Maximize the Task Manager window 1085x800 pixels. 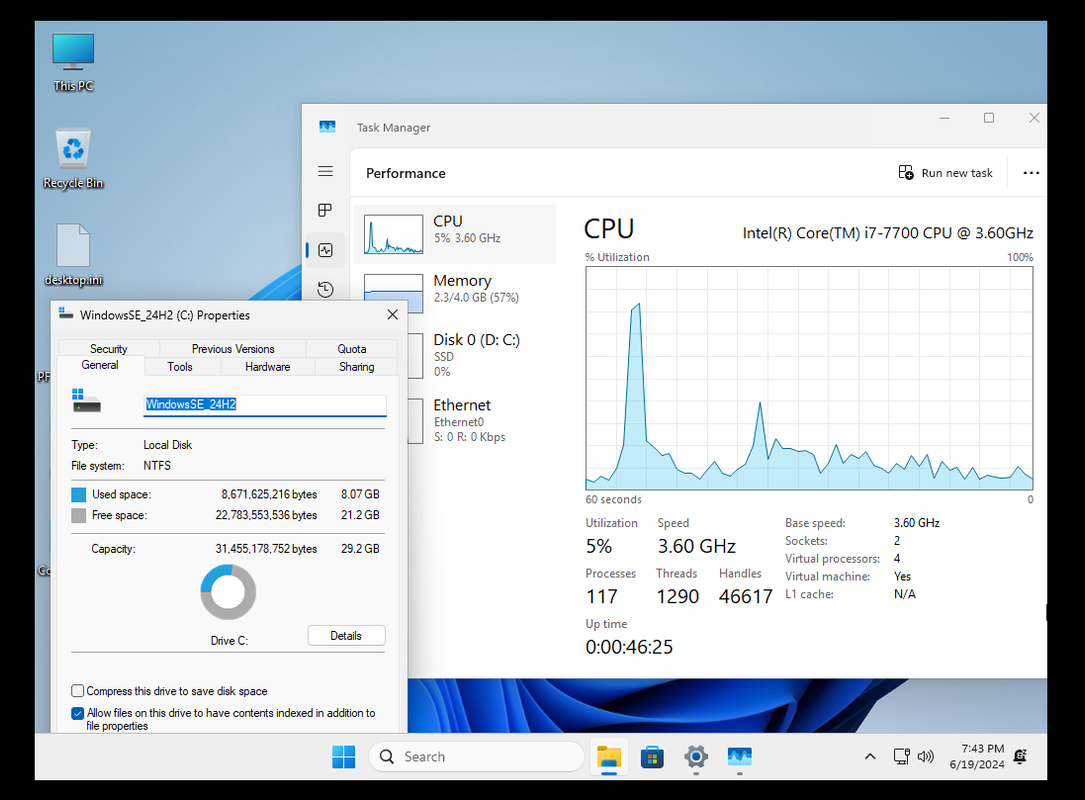click(x=989, y=118)
